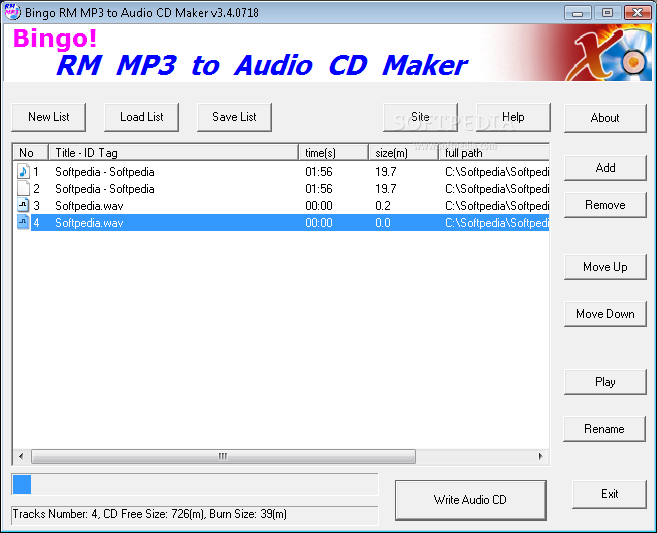Click the 19.7 size of track 1

(386, 172)
